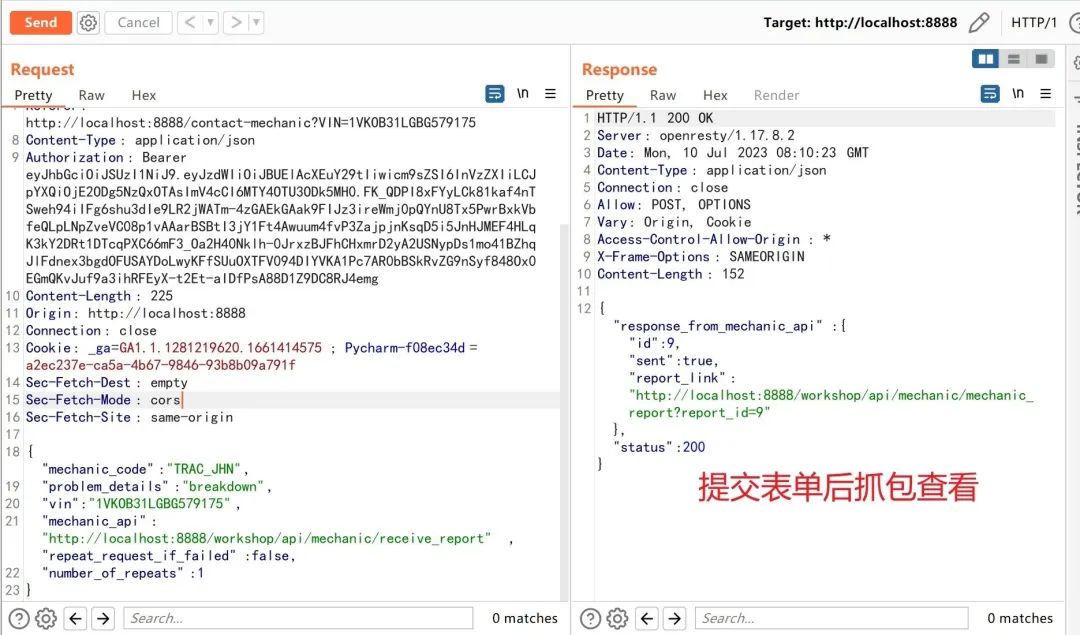This screenshot has width=1080, height=635.
Task: Click the repeat_request_if_failed false line
Action: (169, 555)
